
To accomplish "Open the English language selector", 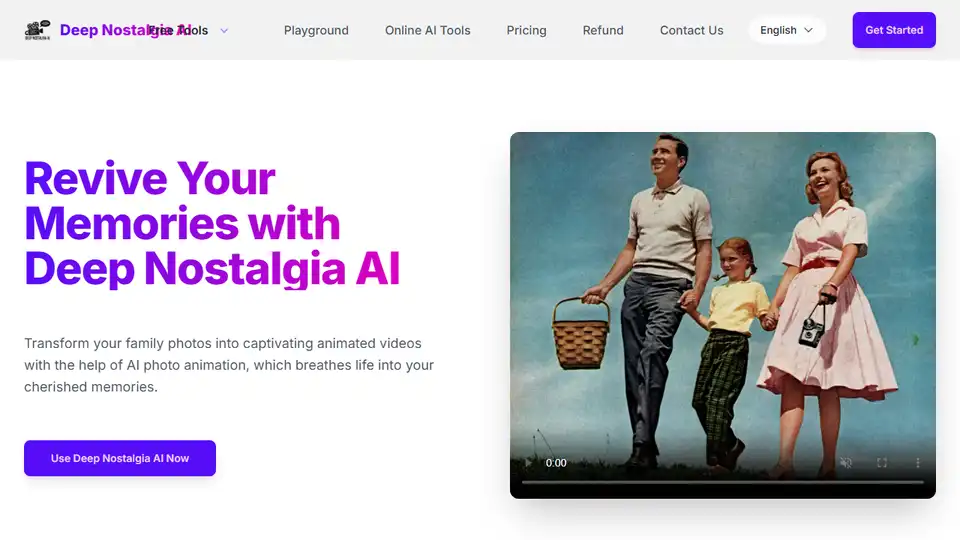I will [x=787, y=30].
